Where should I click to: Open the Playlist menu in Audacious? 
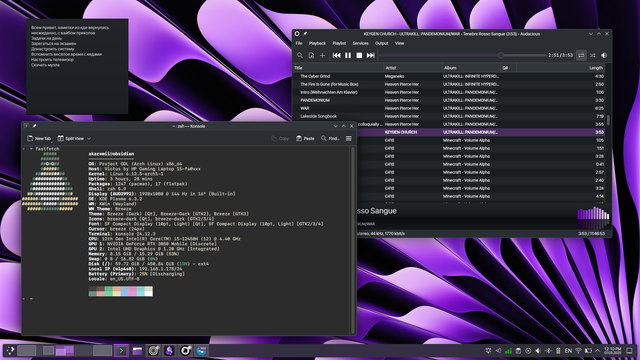coord(339,43)
